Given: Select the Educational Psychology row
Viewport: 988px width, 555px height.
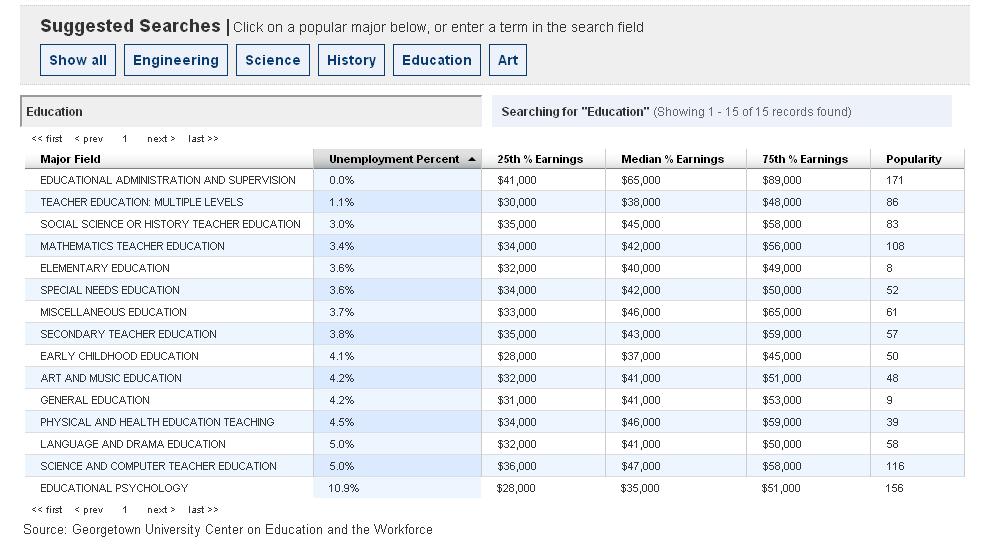Looking at the screenshot, I should [114, 488].
